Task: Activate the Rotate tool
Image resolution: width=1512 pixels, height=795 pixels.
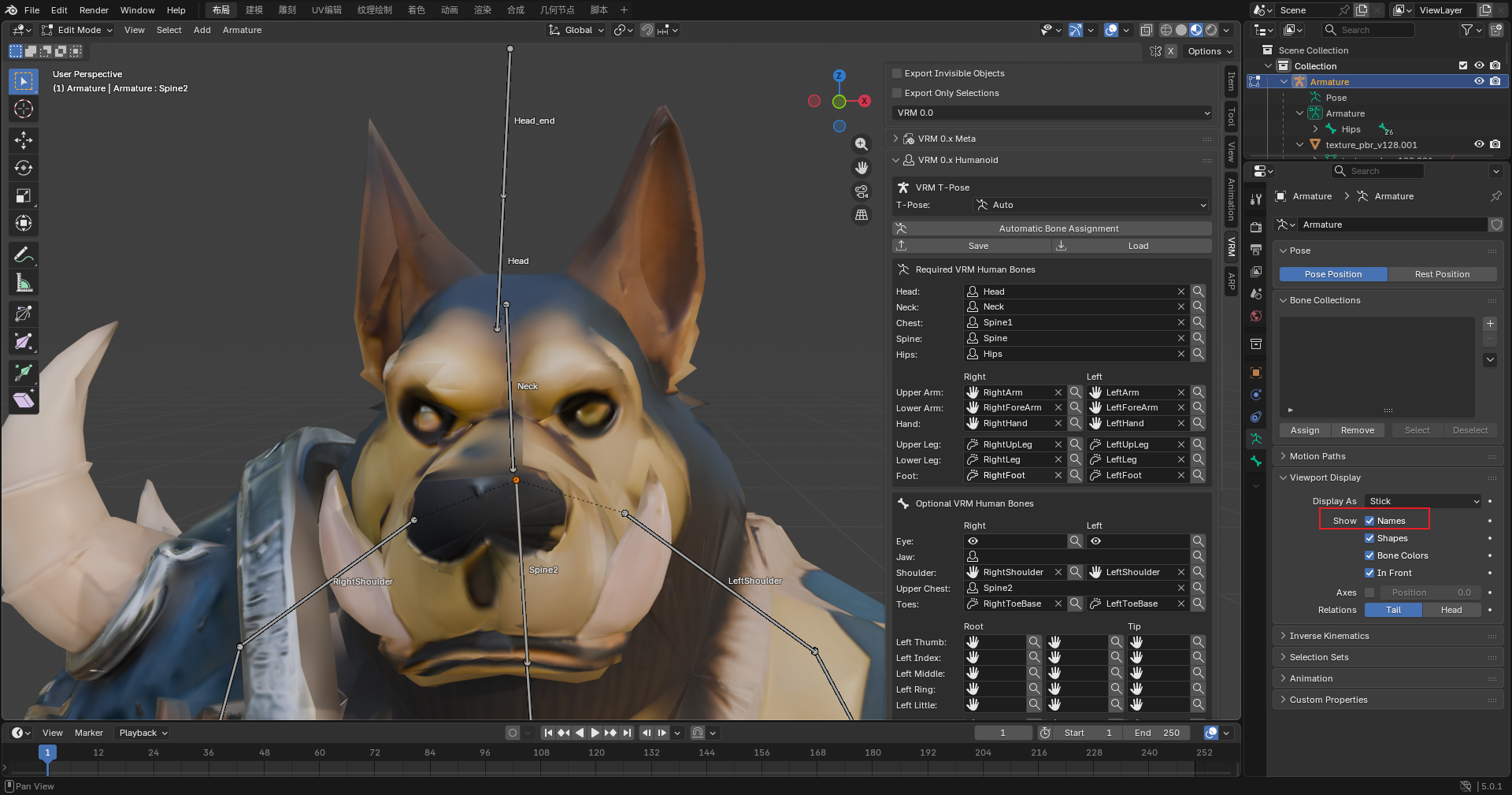Action: (24, 168)
